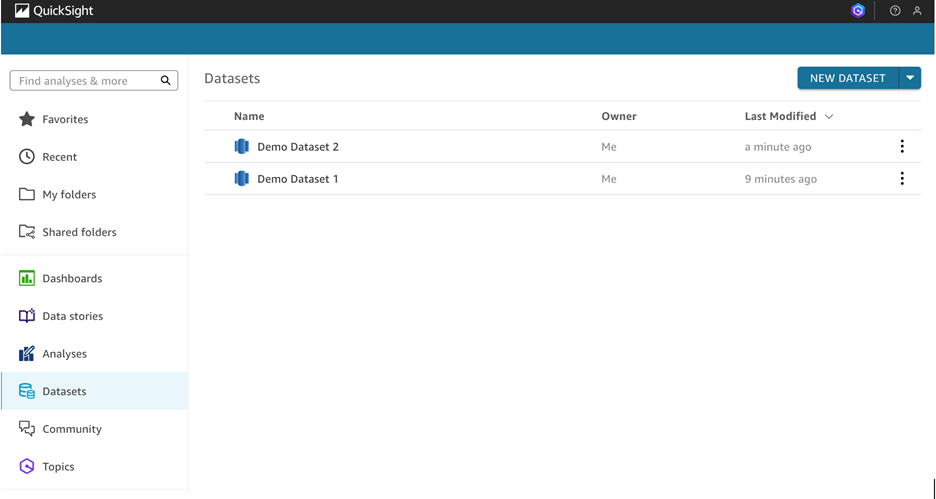Viewport: 936px width, 499px height.
Task: Open the user account profile icon
Action: (917, 11)
